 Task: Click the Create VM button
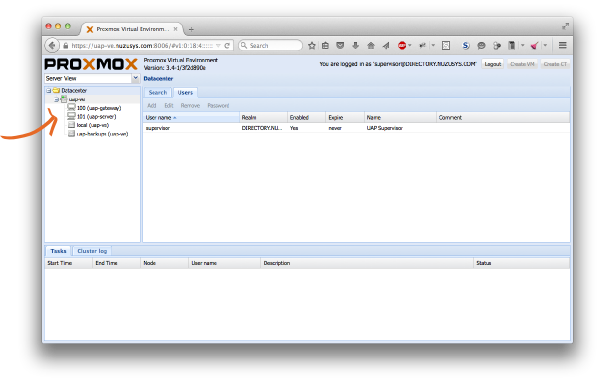[522, 64]
